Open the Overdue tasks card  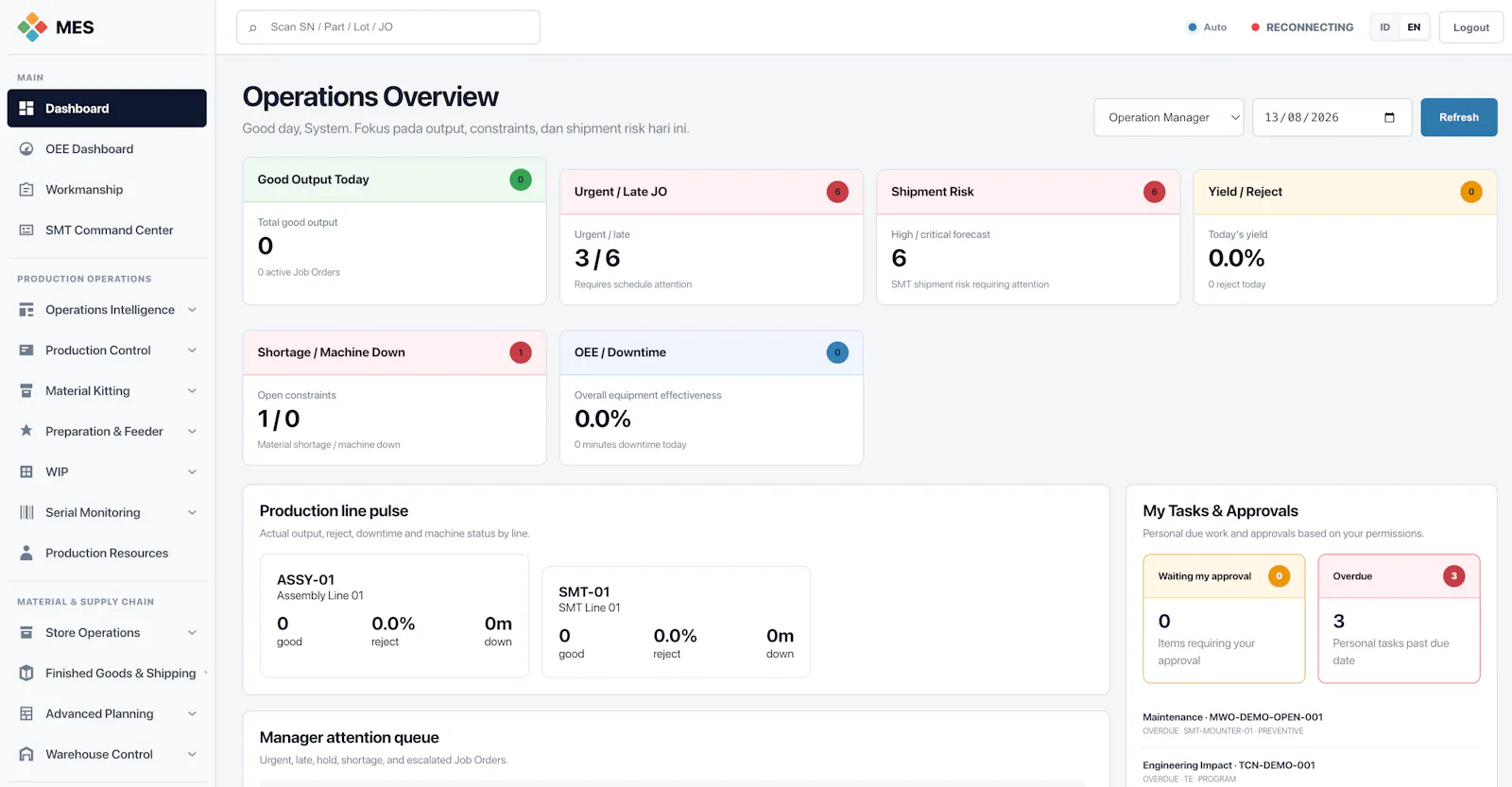[1399, 619]
